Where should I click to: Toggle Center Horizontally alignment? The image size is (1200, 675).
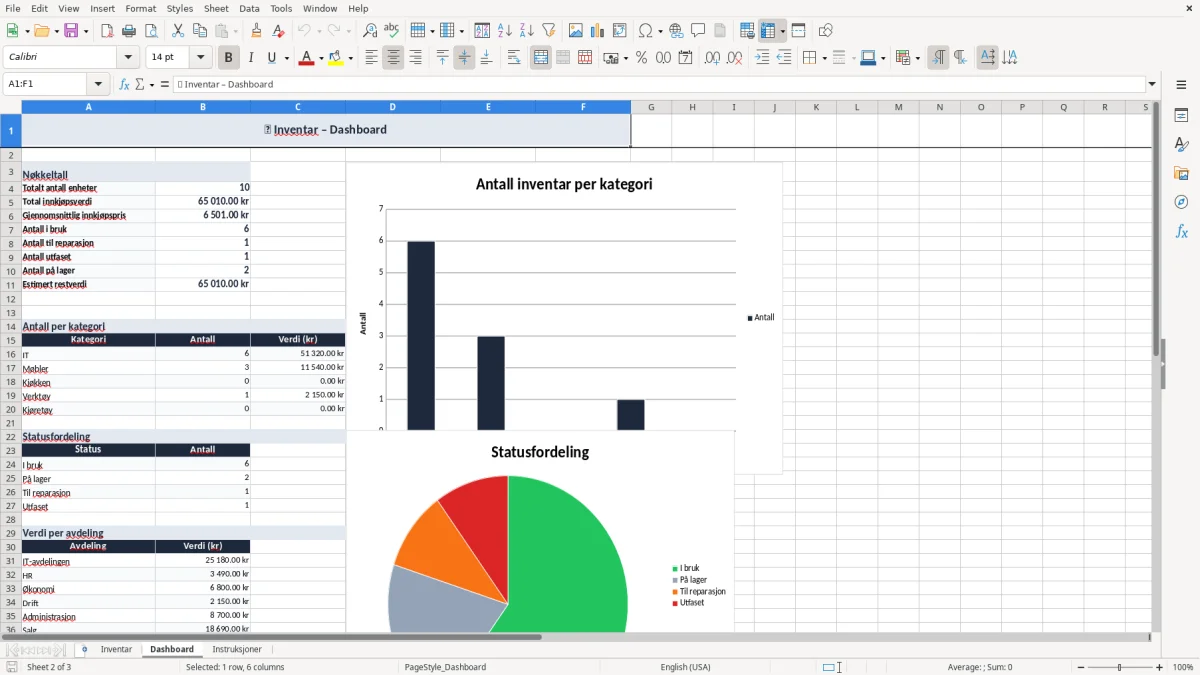pyautogui.click(x=393, y=58)
